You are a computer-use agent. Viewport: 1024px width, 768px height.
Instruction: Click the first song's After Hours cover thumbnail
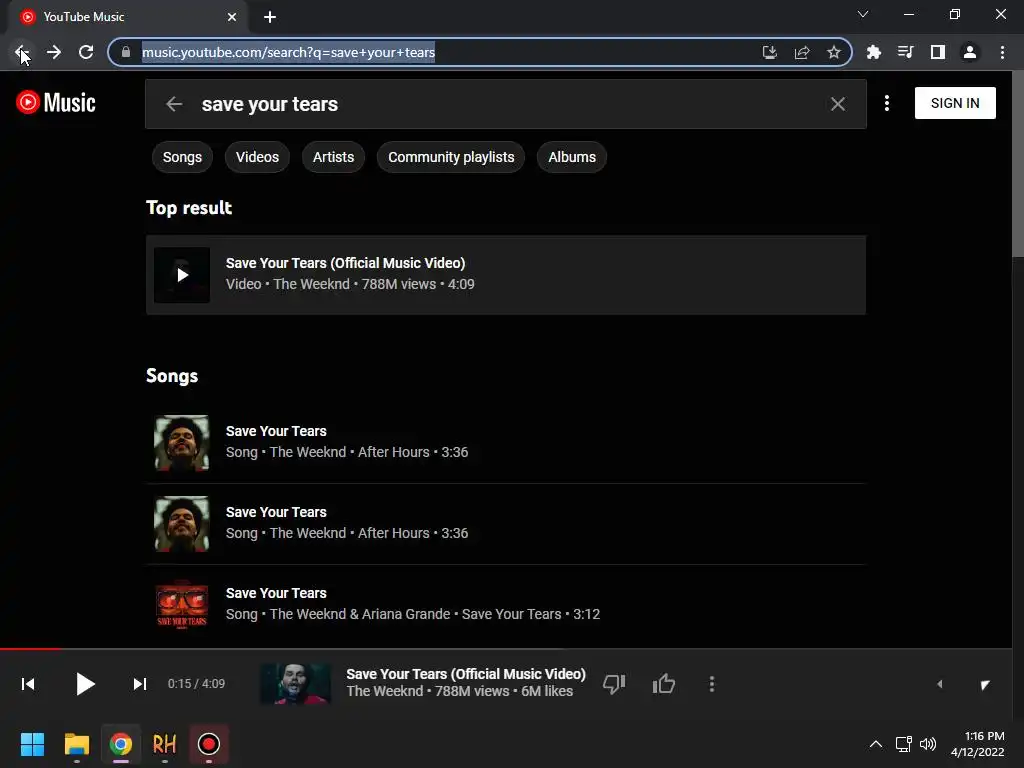(182, 442)
